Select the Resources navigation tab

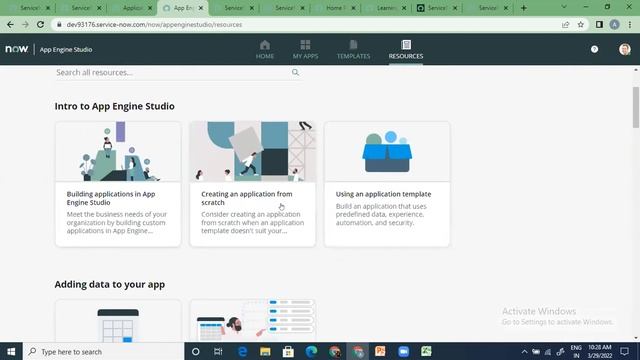pos(406,50)
